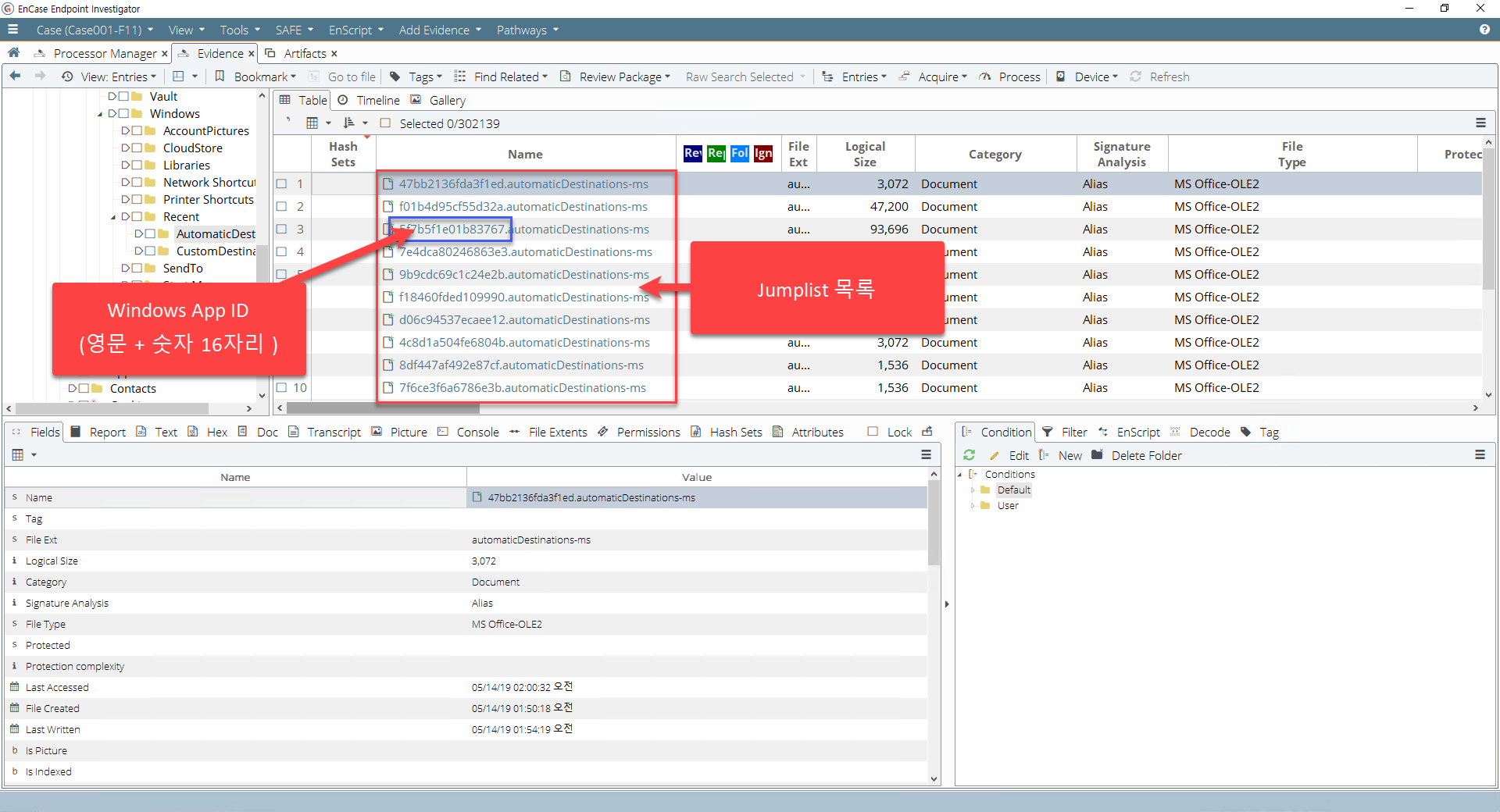Click the Tags icon in toolbar
1500x812 pixels.
pyautogui.click(x=395, y=77)
